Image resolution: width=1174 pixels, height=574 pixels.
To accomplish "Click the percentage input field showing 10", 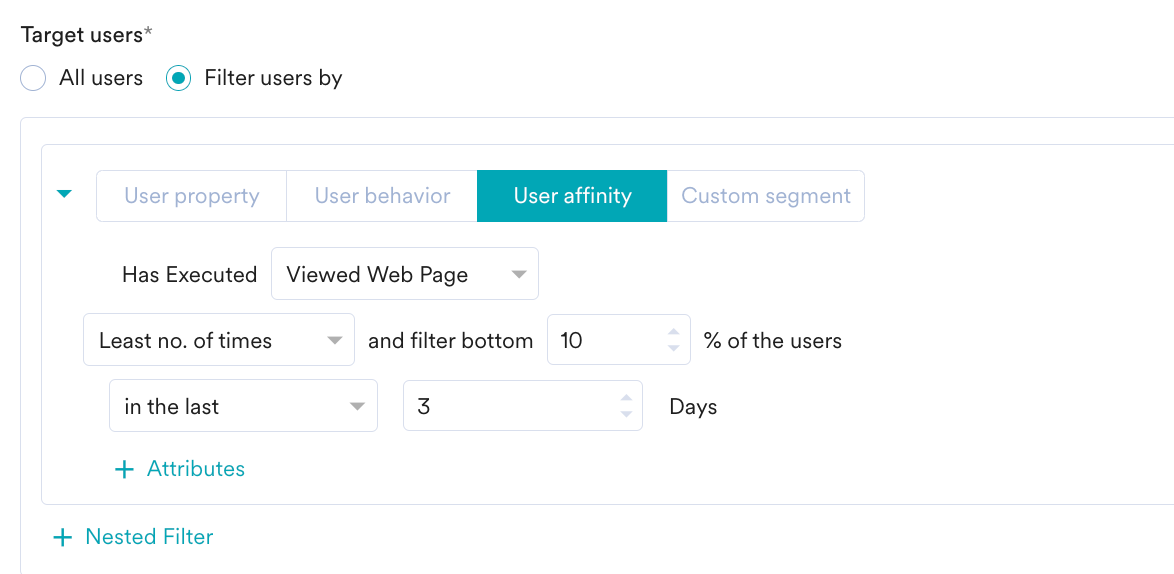I will 605,340.
